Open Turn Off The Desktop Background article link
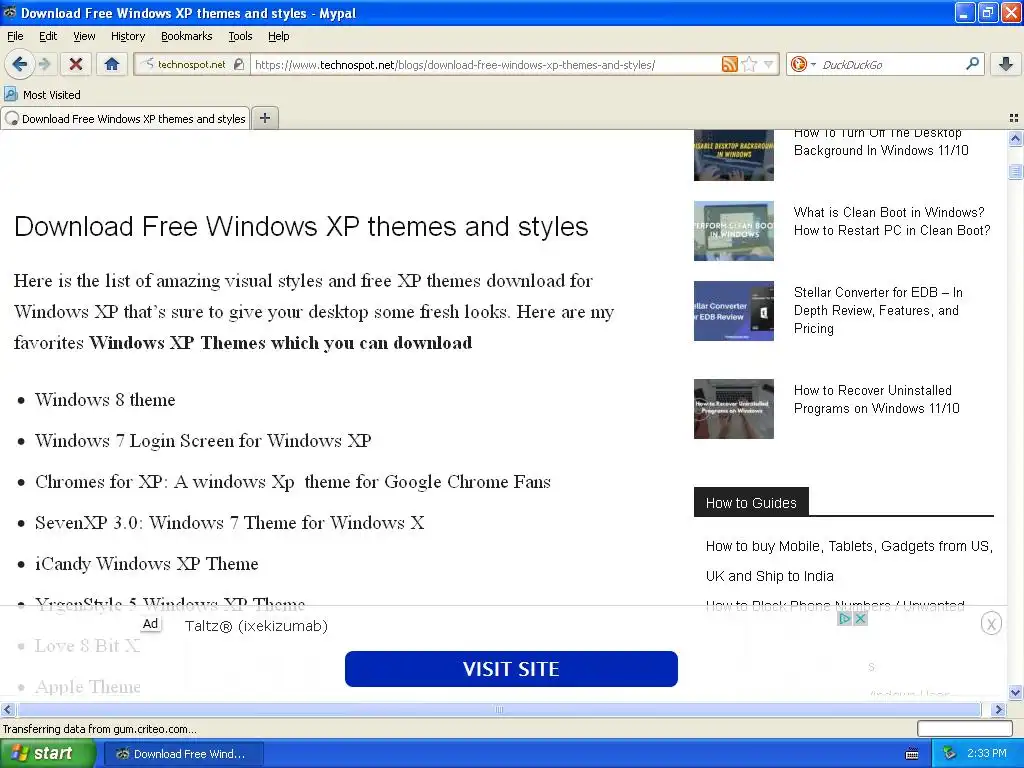 pyautogui.click(x=880, y=144)
